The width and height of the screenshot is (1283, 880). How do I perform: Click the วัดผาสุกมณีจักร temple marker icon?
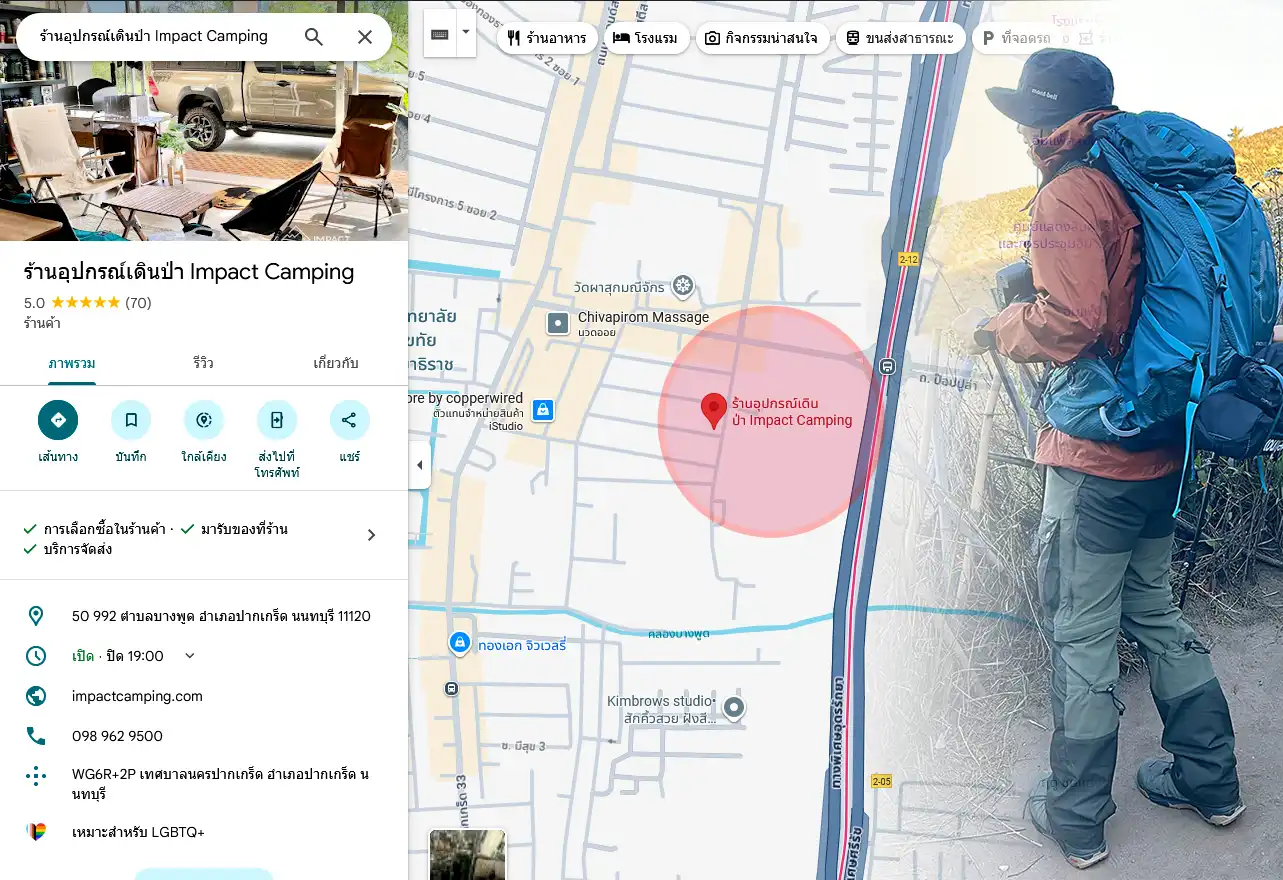click(683, 287)
